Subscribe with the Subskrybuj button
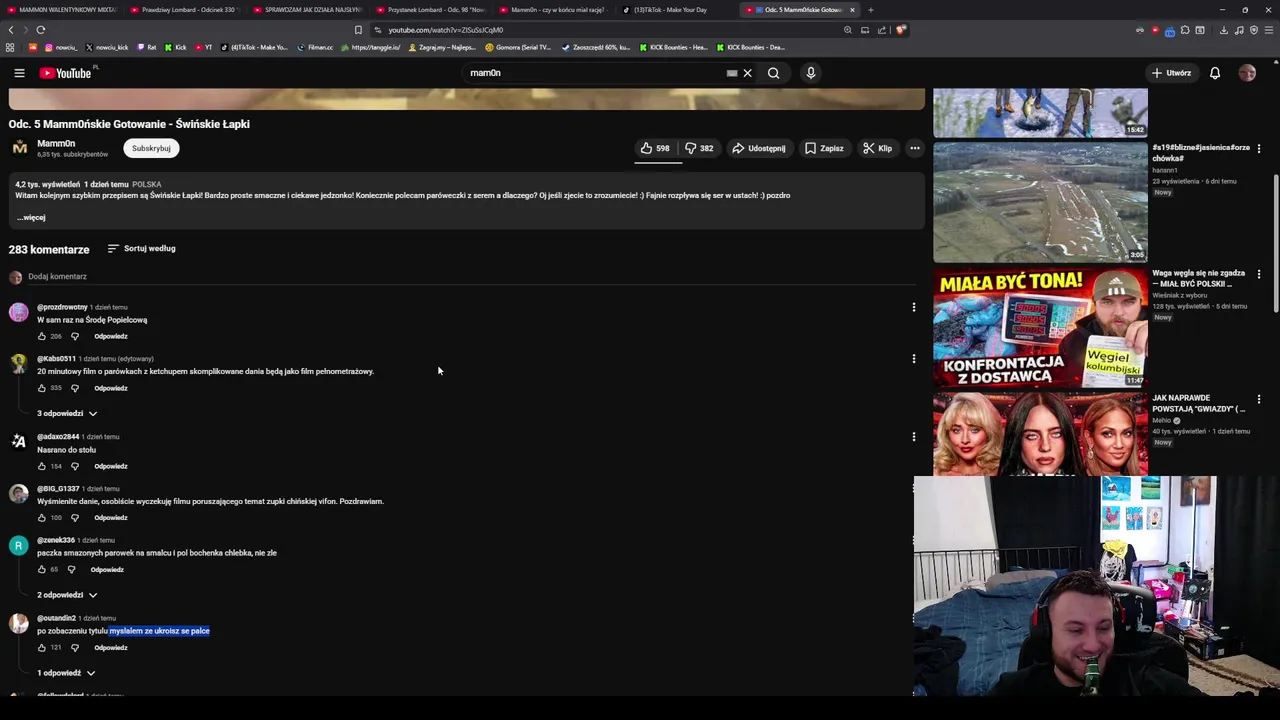Viewport: 1280px width, 720px height. 151,148
